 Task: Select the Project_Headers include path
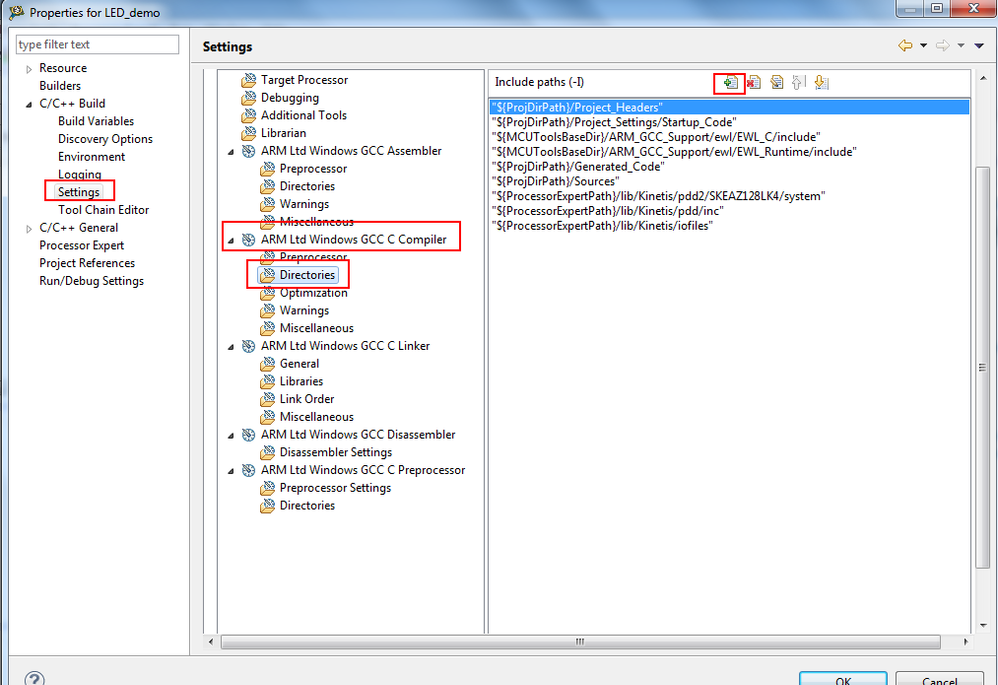click(x=729, y=108)
